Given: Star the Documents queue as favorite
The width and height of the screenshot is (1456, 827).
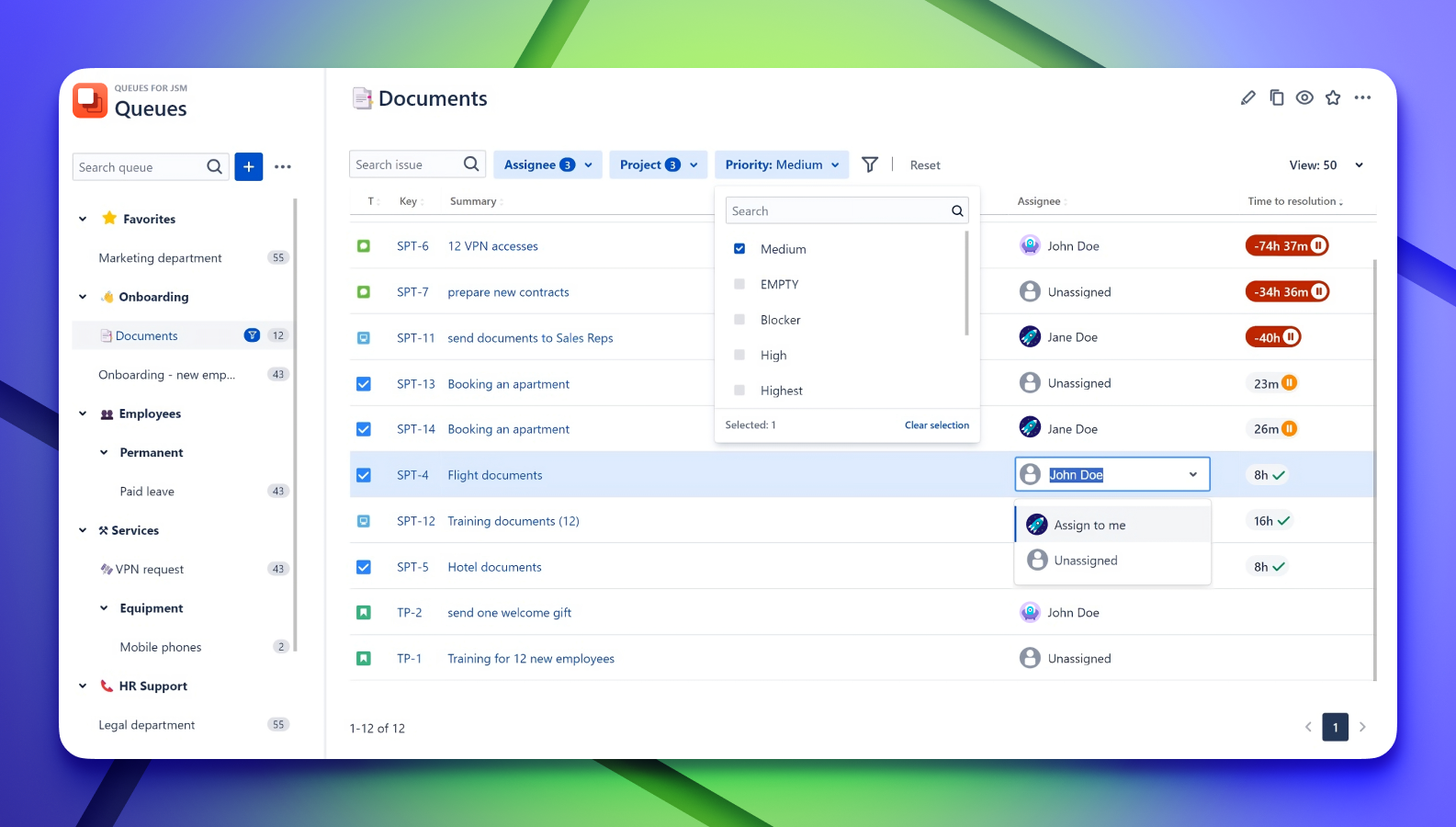Looking at the screenshot, I should click(x=1333, y=97).
